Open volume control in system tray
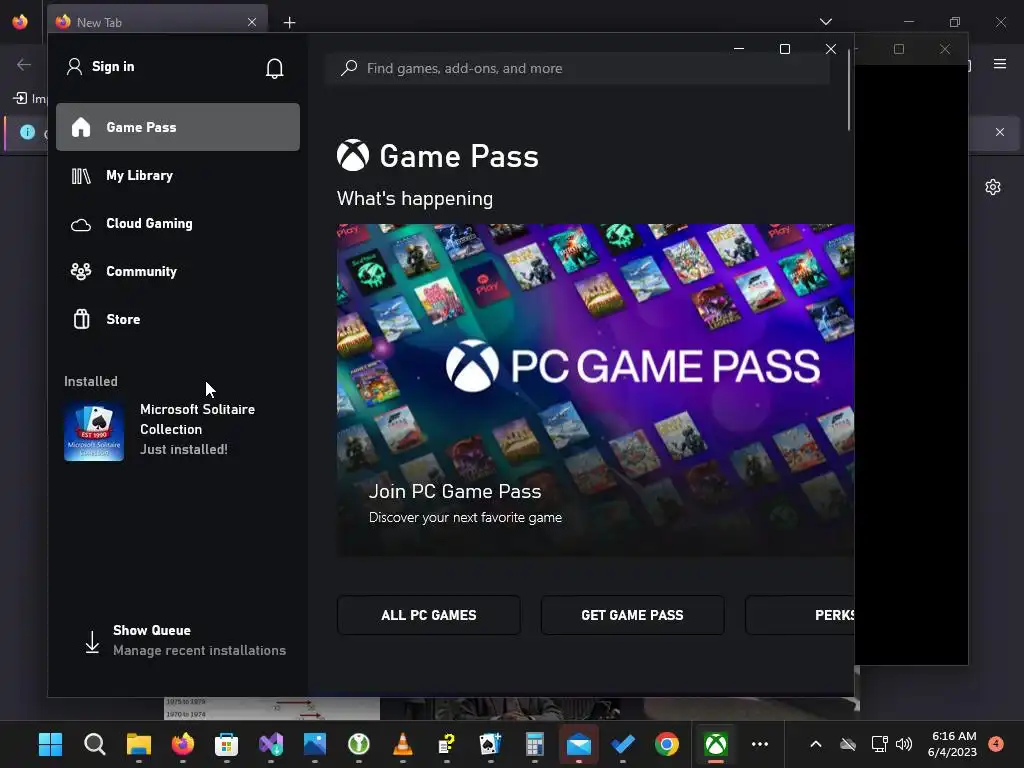Screen dimensions: 1024x768 tap(904, 744)
